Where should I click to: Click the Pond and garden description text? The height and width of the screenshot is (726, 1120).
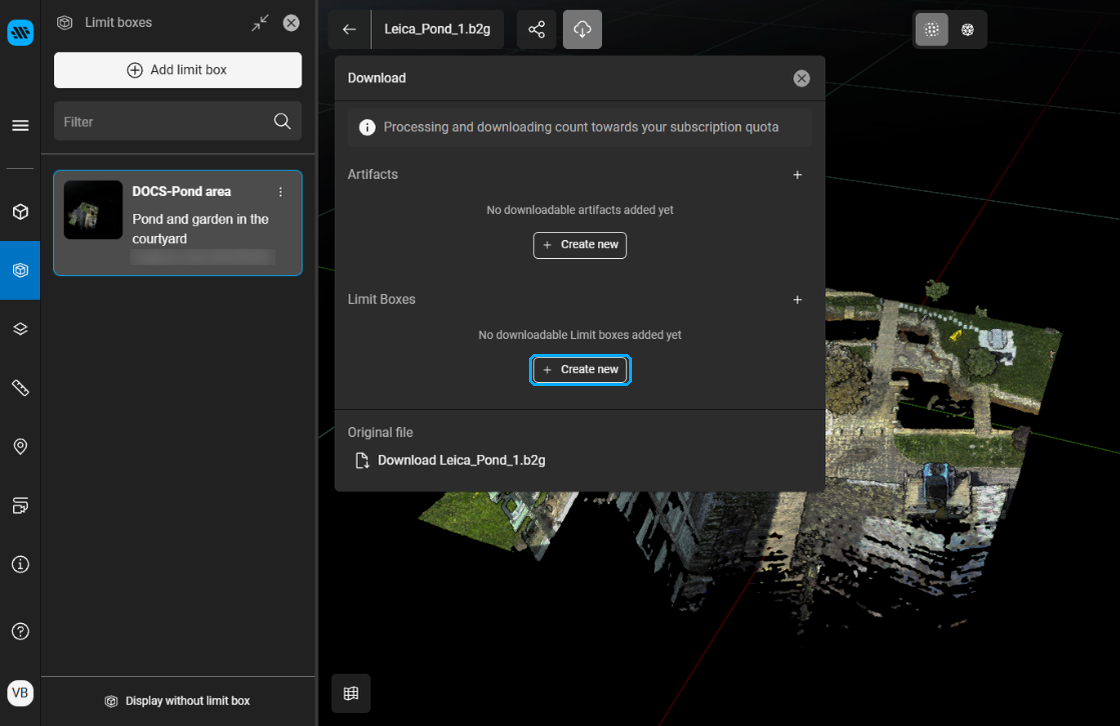coord(200,229)
